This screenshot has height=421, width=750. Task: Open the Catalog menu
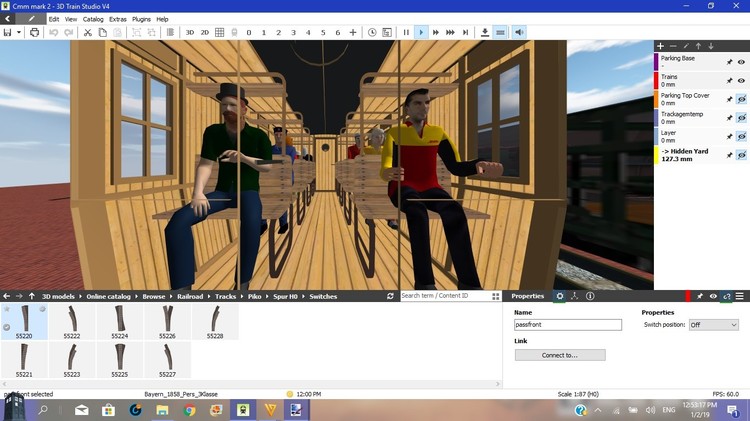tap(93, 19)
